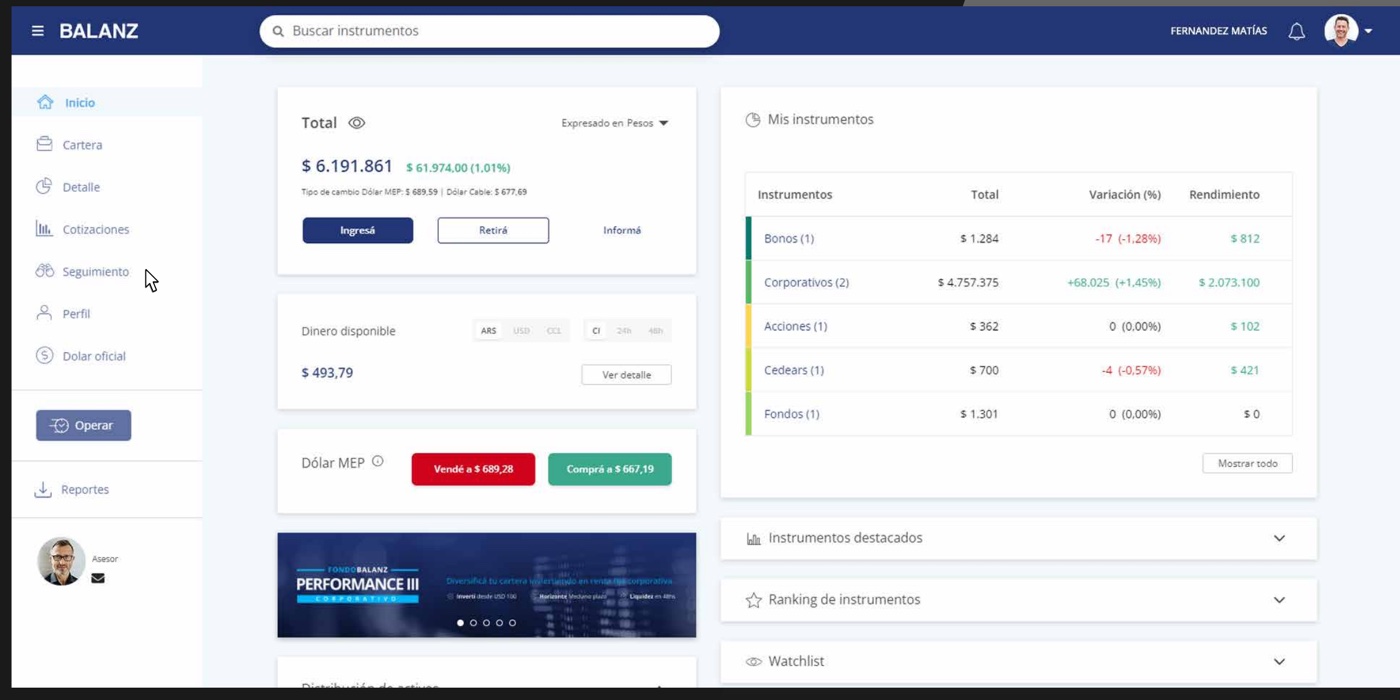The width and height of the screenshot is (1400, 700).
Task: Select 48h settlement toggle
Action: click(x=655, y=331)
